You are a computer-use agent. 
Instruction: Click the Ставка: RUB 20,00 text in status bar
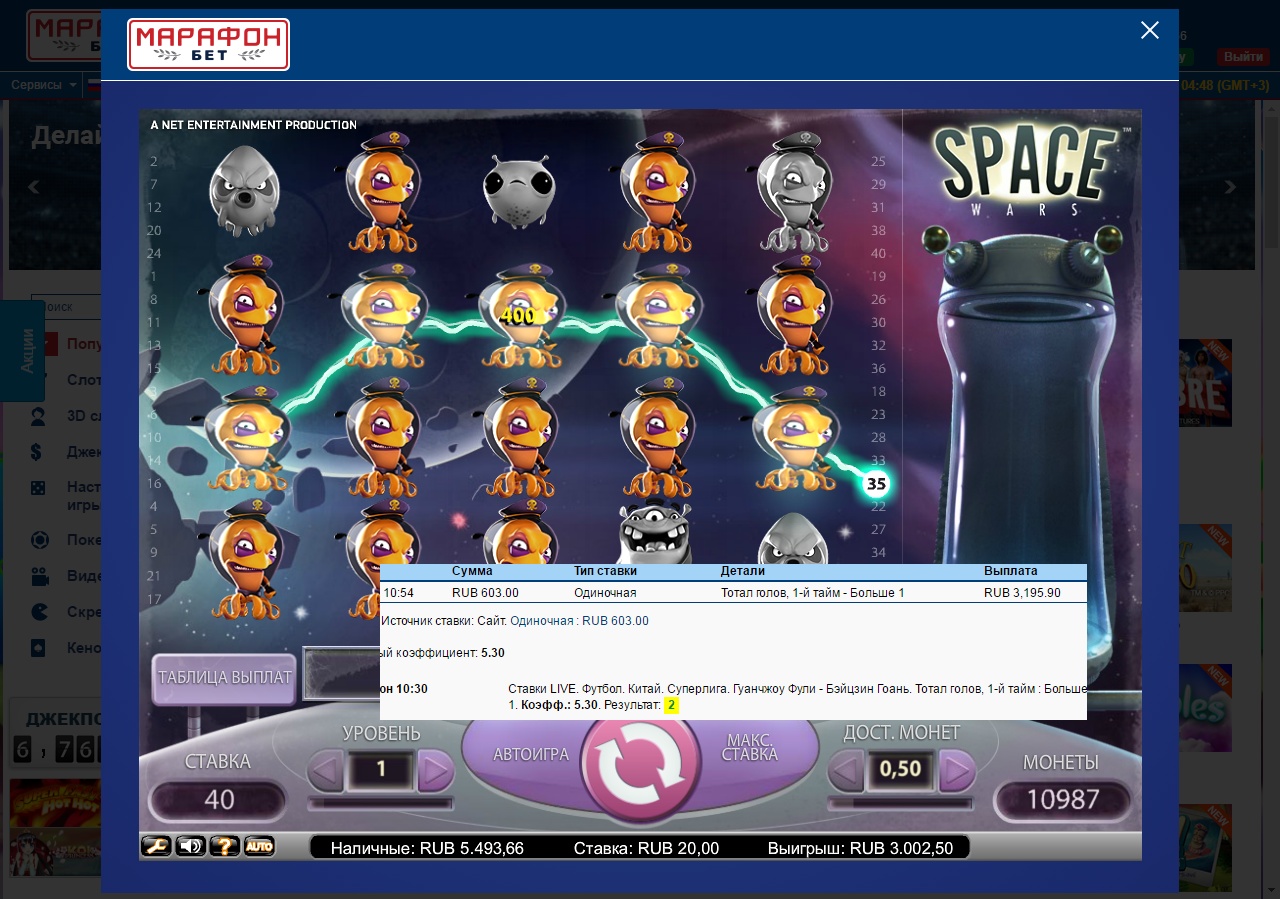[x=646, y=848]
